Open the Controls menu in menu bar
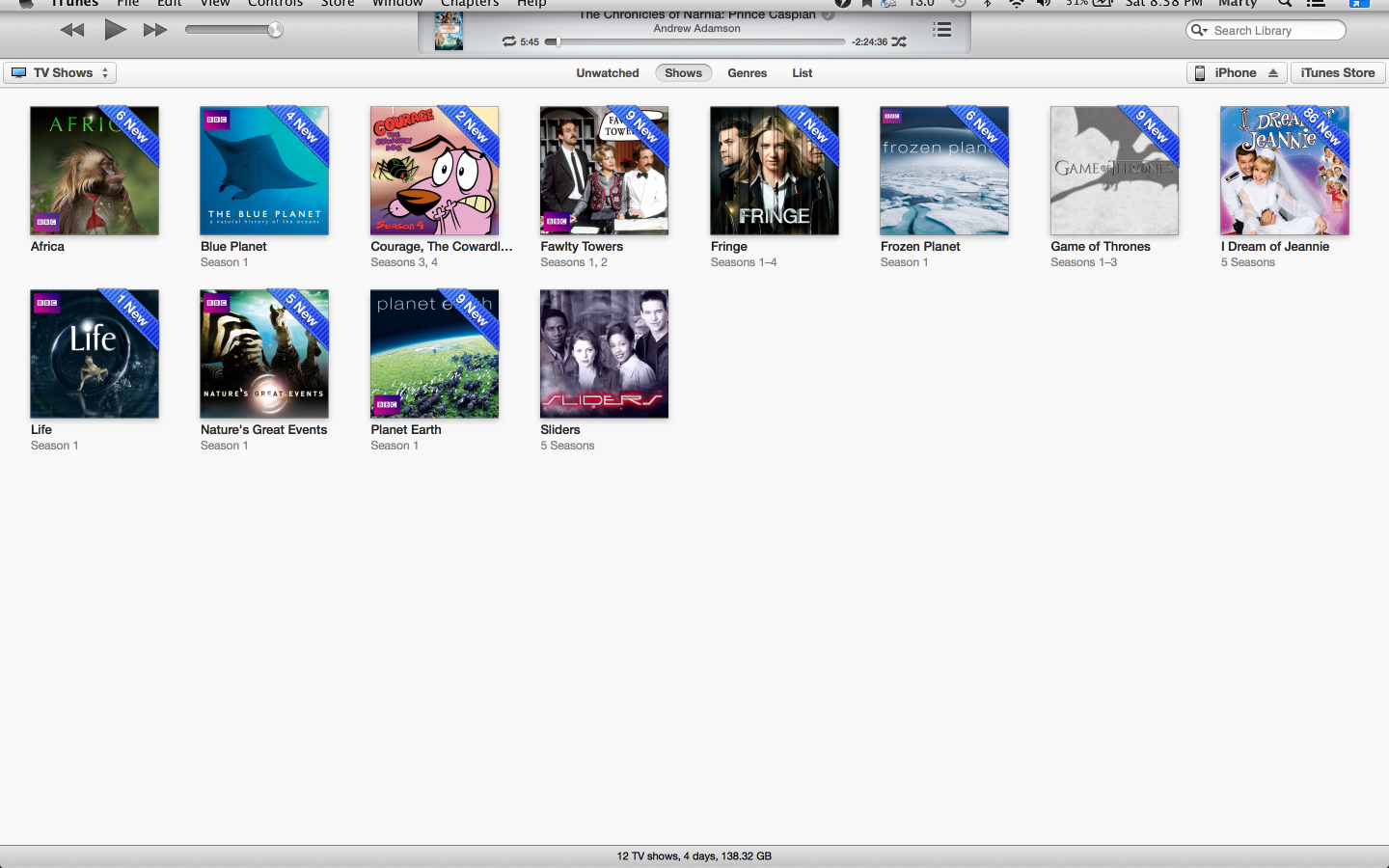 (x=275, y=3)
